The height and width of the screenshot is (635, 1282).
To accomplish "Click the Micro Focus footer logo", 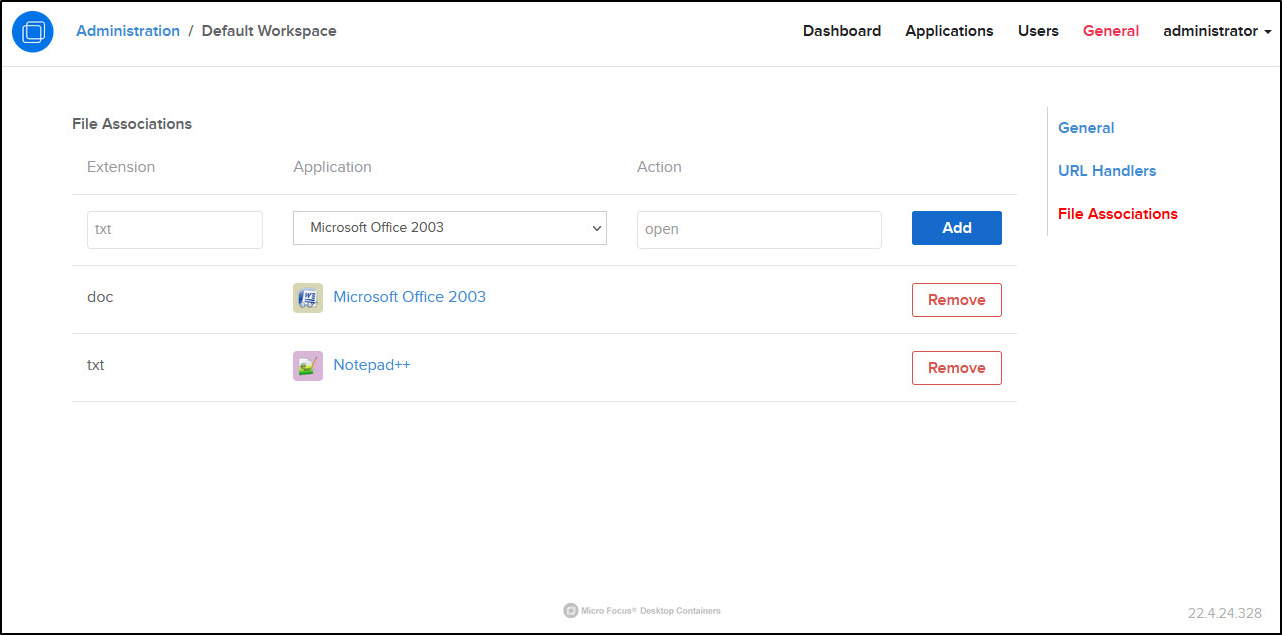I will [x=571, y=610].
